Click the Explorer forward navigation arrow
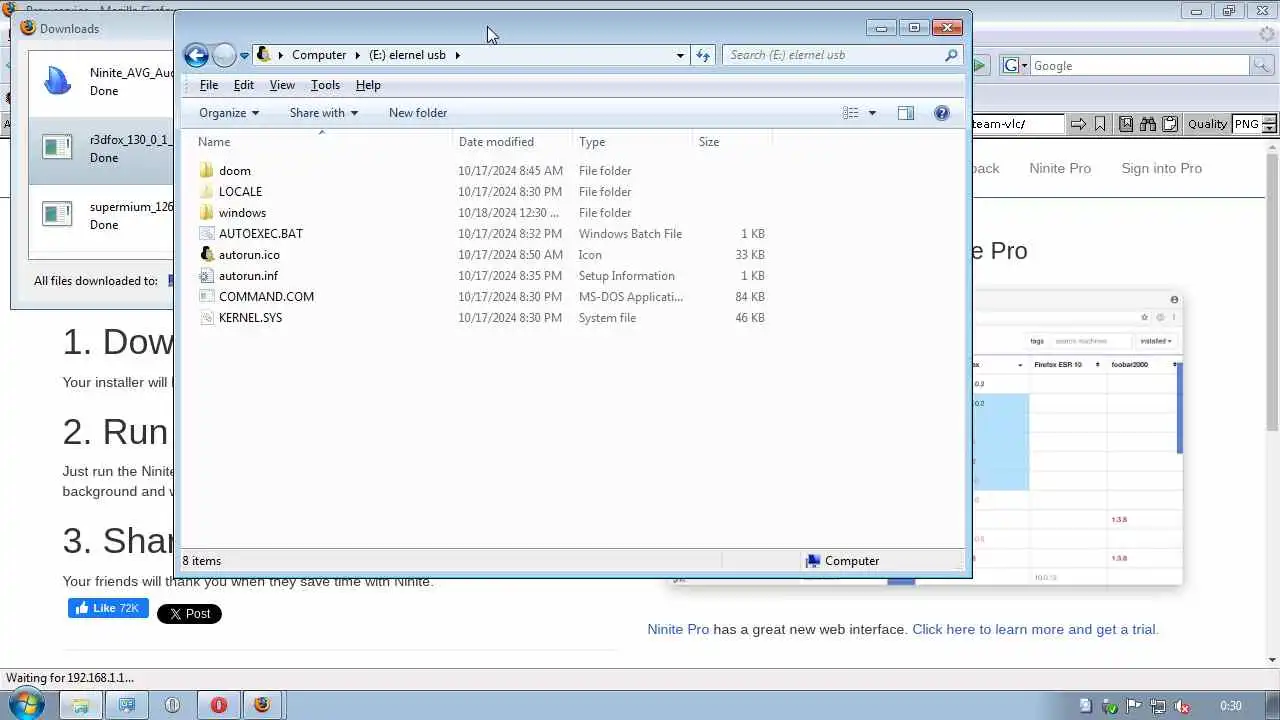The image size is (1280, 720). point(225,55)
